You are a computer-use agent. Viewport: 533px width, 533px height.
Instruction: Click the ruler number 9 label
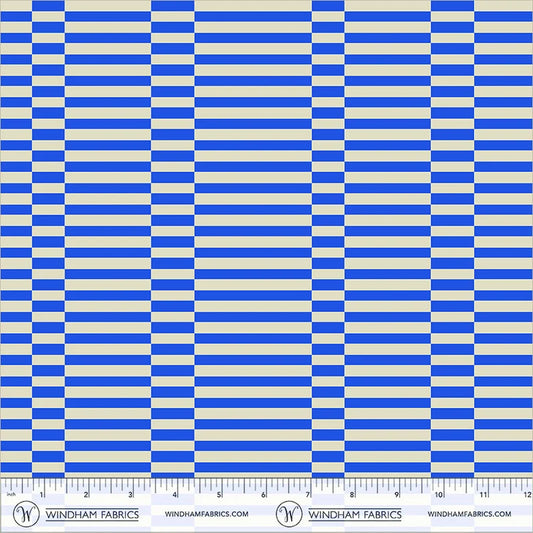396,495
